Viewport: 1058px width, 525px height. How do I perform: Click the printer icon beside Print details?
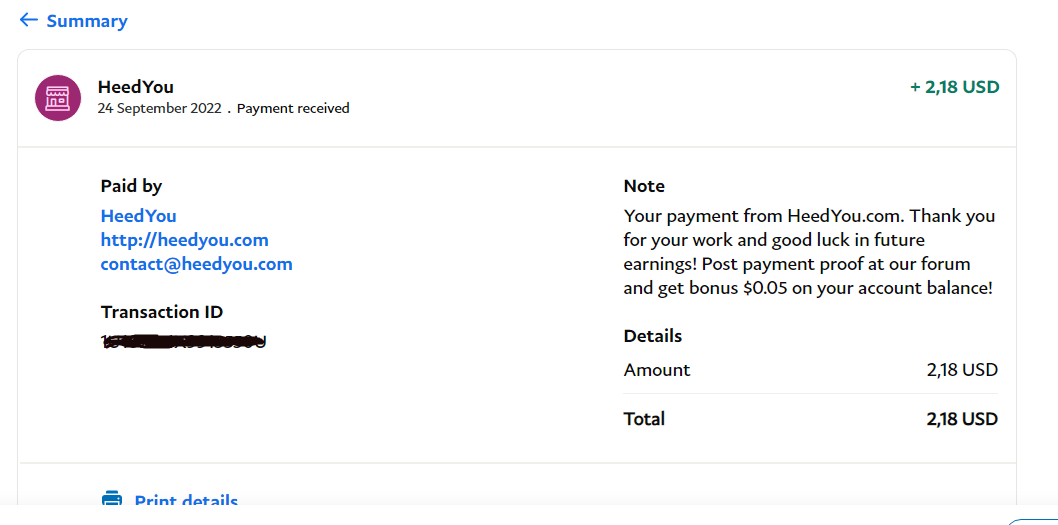[x=112, y=499]
